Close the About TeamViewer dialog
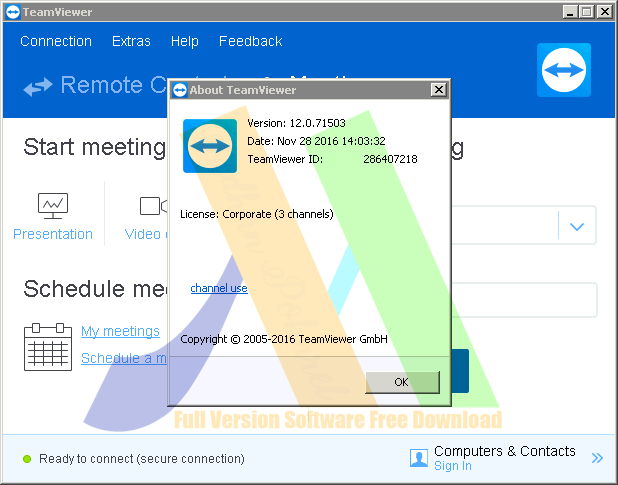Image resolution: width=618 pixels, height=485 pixels. pyautogui.click(x=438, y=90)
